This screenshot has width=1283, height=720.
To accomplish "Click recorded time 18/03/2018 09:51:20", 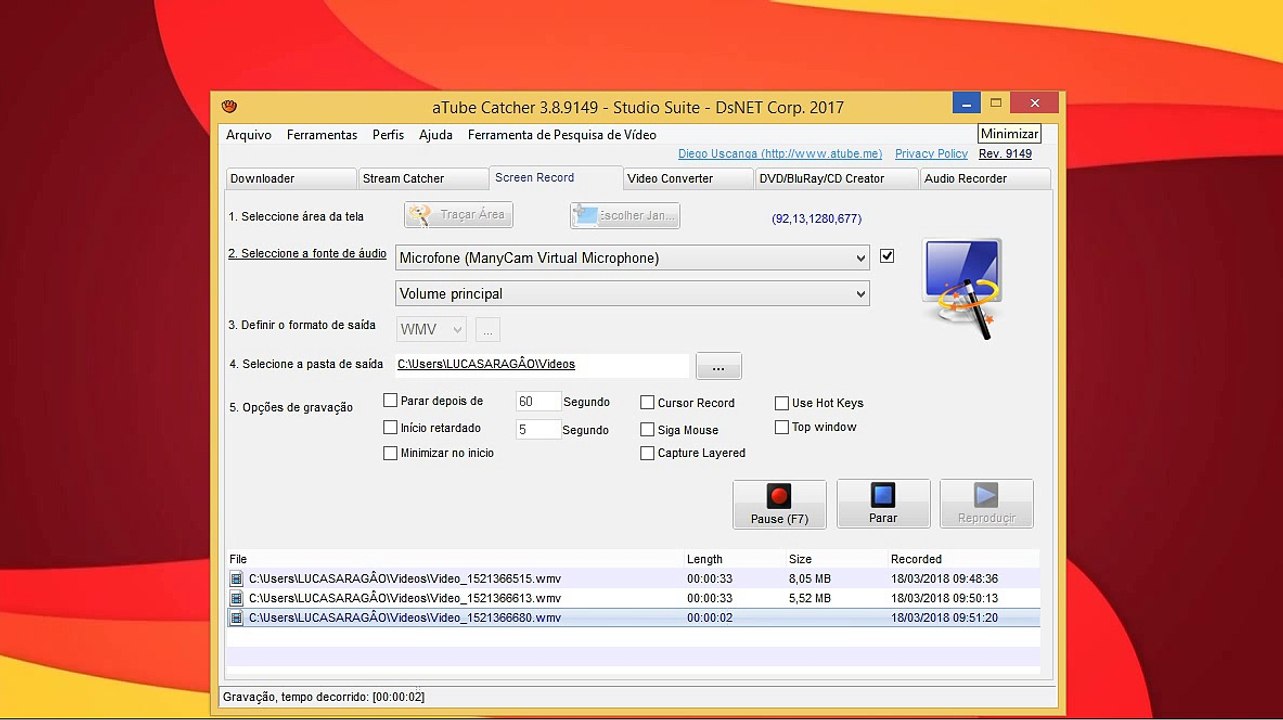I will click(944, 618).
